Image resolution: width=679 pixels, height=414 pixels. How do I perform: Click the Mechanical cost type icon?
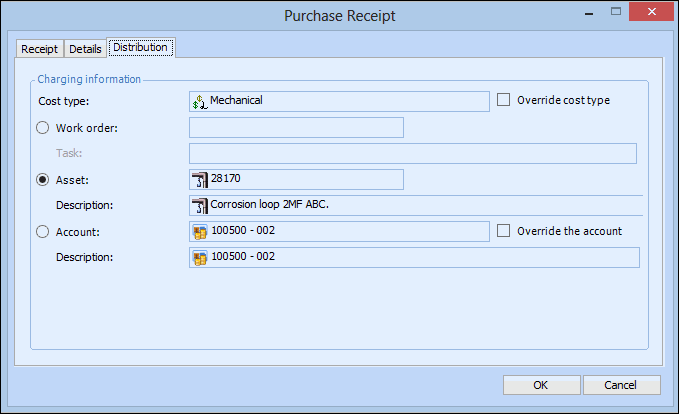[x=199, y=101]
